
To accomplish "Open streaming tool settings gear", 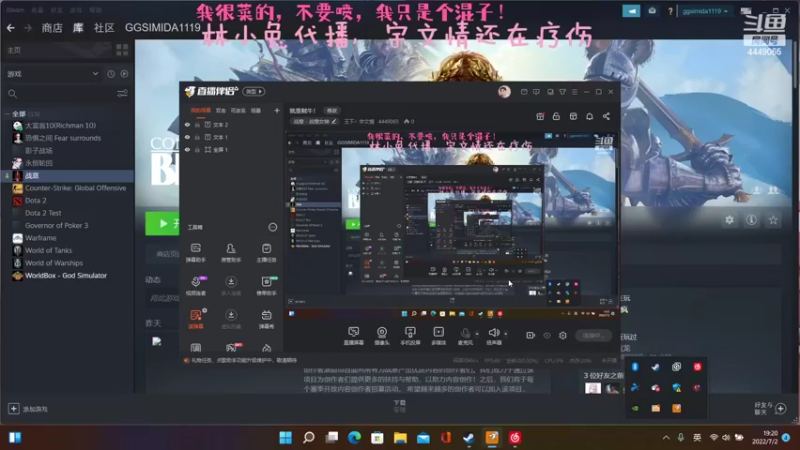I will click(563, 335).
